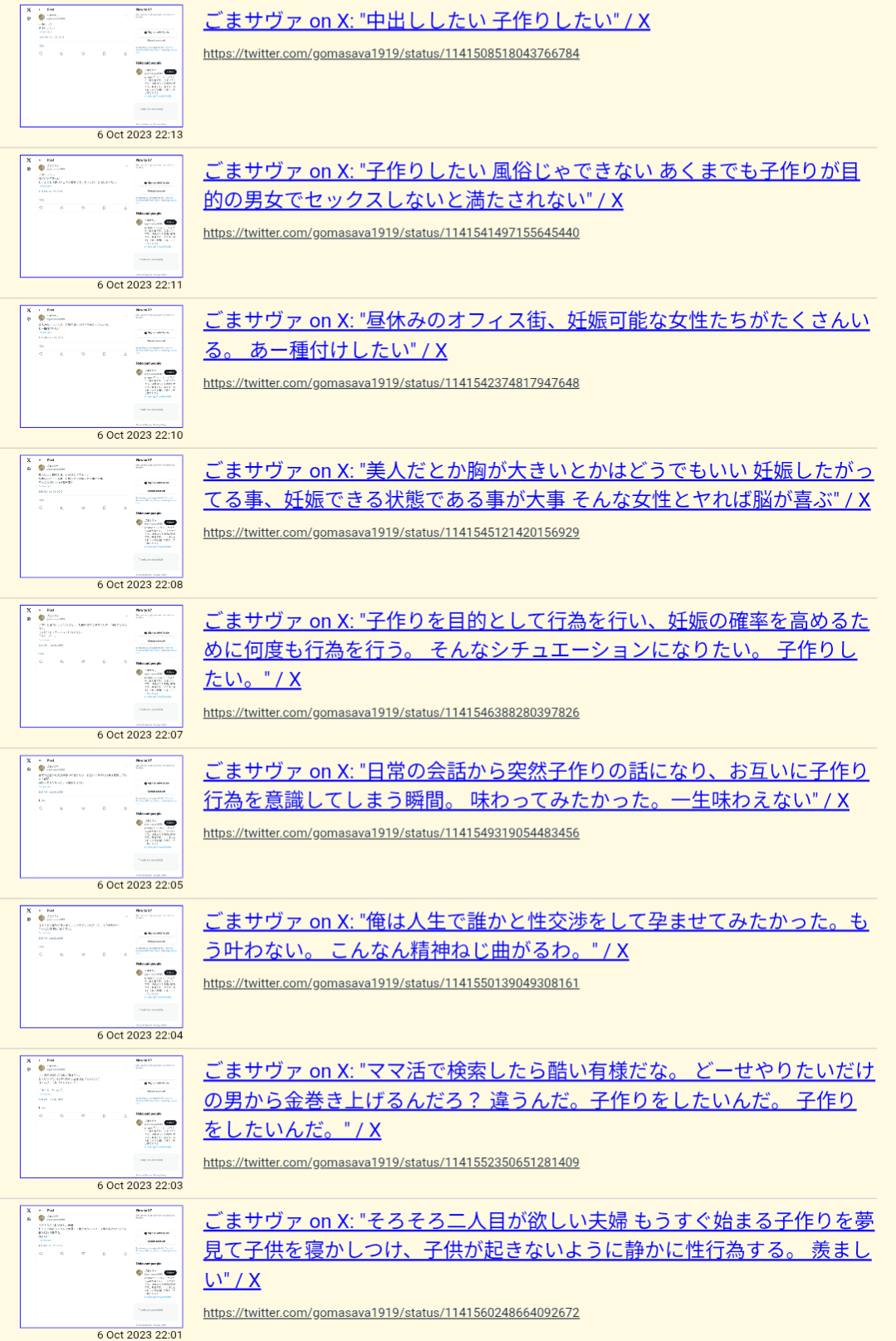This screenshot has width=896, height=1341.
Task: Click the twitter URL ending in 155645440
Action: pyautogui.click(x=391, y=233)
